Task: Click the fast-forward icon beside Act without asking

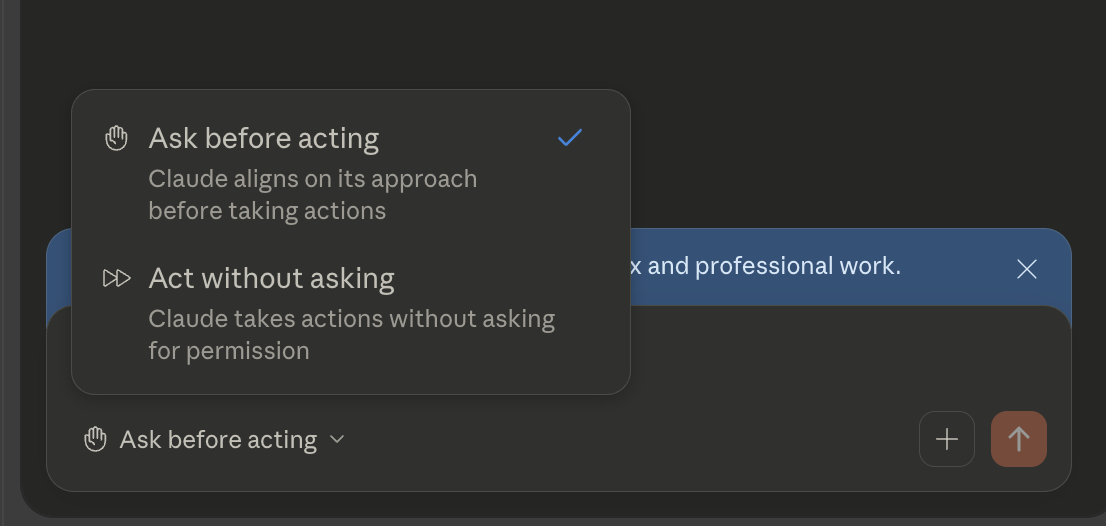Action: (117, 279)
